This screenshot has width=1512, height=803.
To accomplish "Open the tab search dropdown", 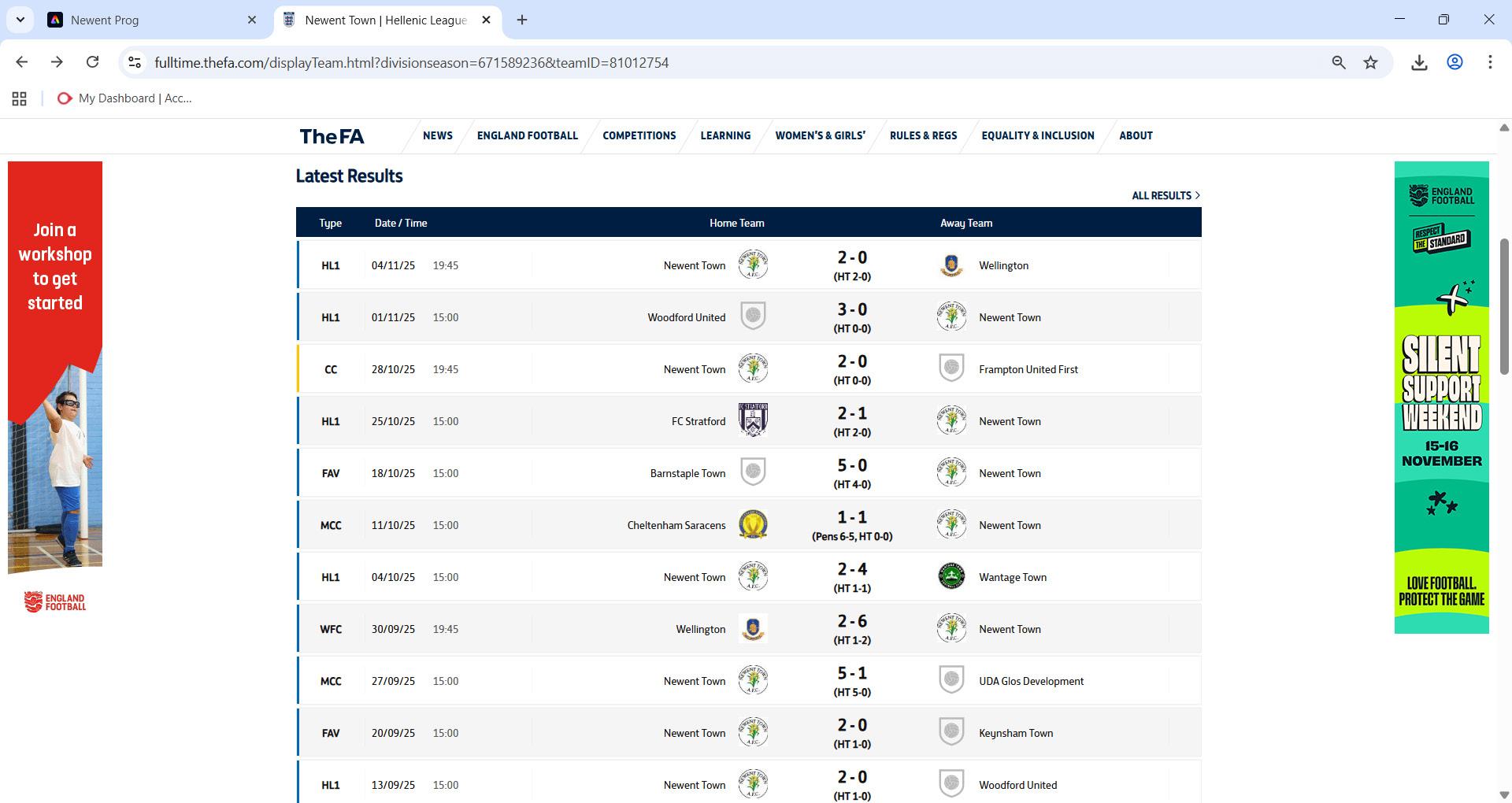I will [20, 20].
